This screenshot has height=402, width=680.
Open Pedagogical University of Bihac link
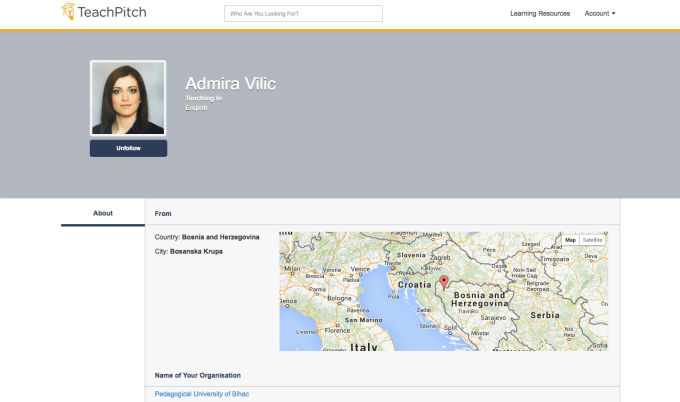pyautogui.click(x=202, y=394)
